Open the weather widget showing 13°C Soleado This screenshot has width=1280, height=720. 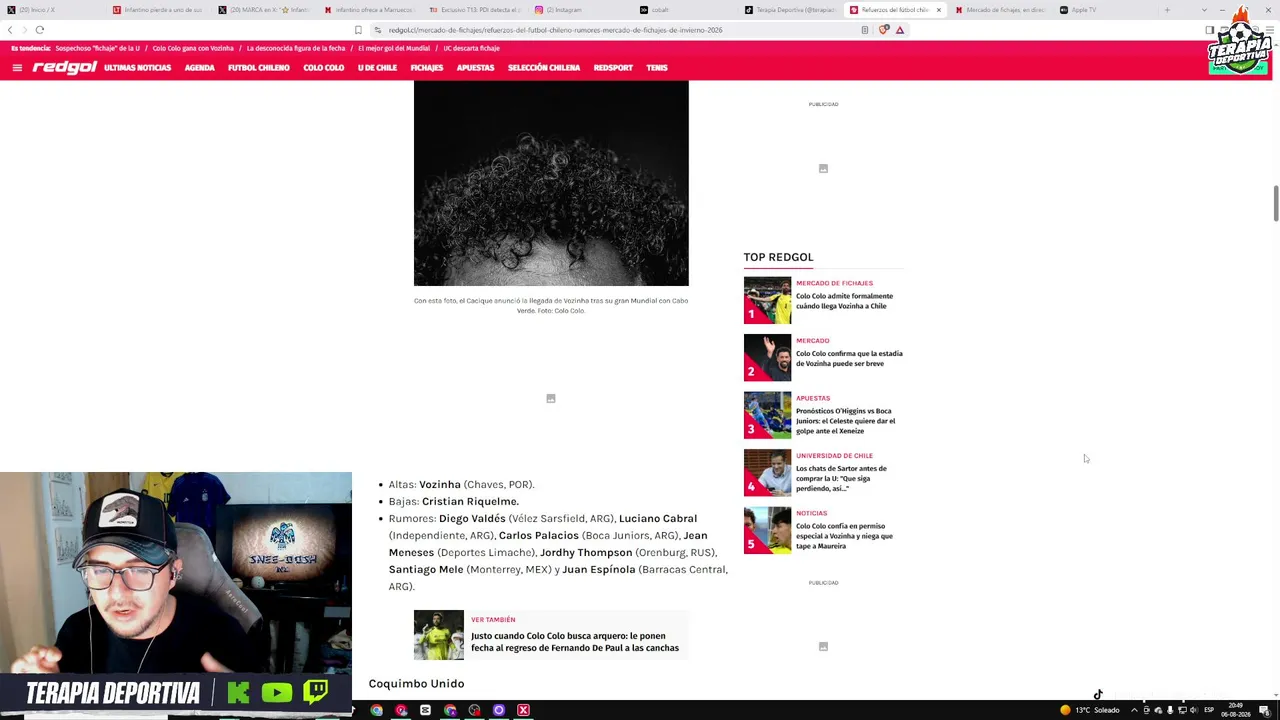coord(1090,710)
